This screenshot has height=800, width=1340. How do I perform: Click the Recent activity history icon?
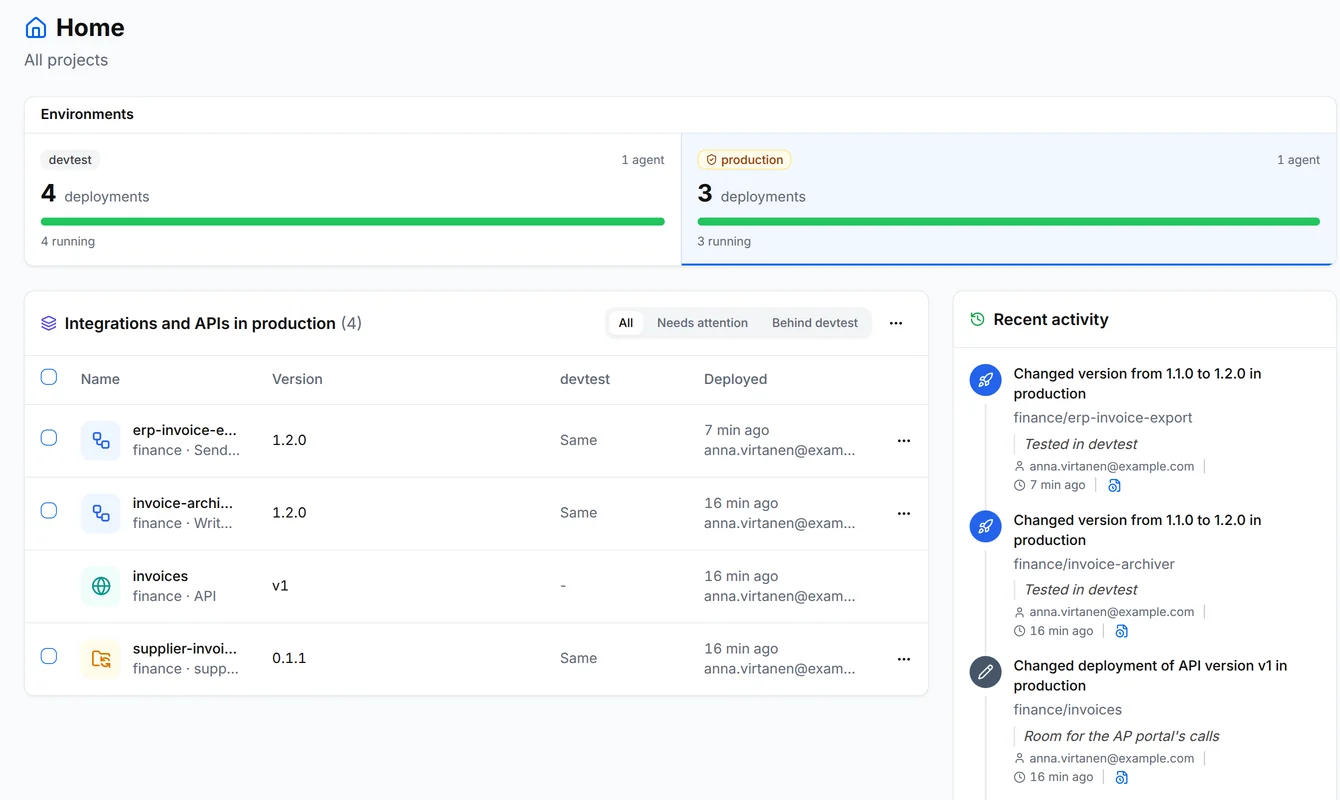977,319
